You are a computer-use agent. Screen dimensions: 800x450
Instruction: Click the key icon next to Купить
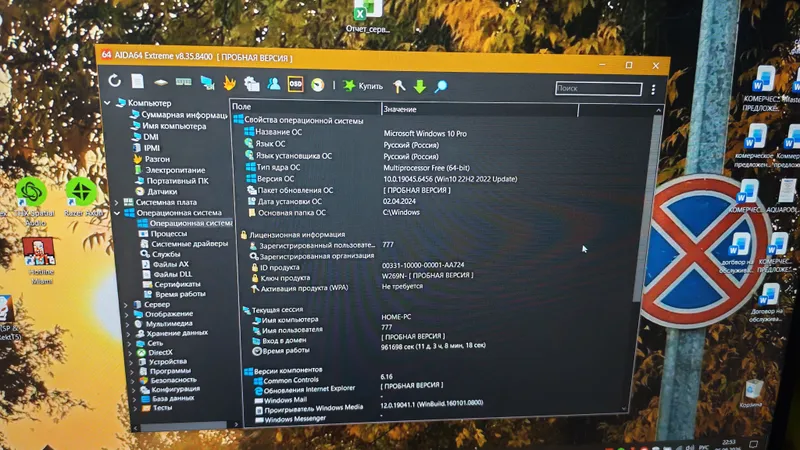(x=399, y=86)
